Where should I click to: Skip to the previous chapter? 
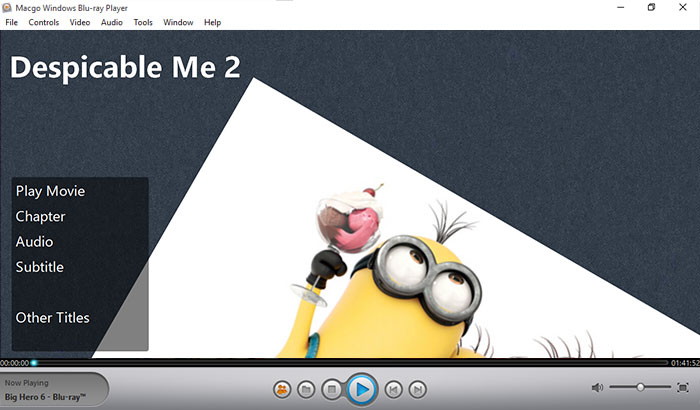[393, 390]
